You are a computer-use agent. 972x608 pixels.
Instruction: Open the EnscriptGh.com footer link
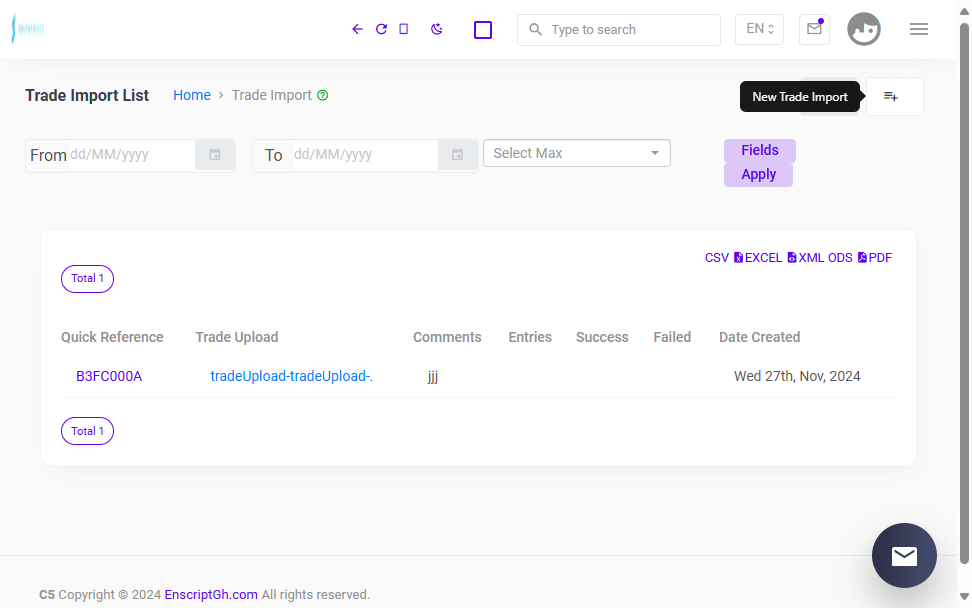[211, 594]
